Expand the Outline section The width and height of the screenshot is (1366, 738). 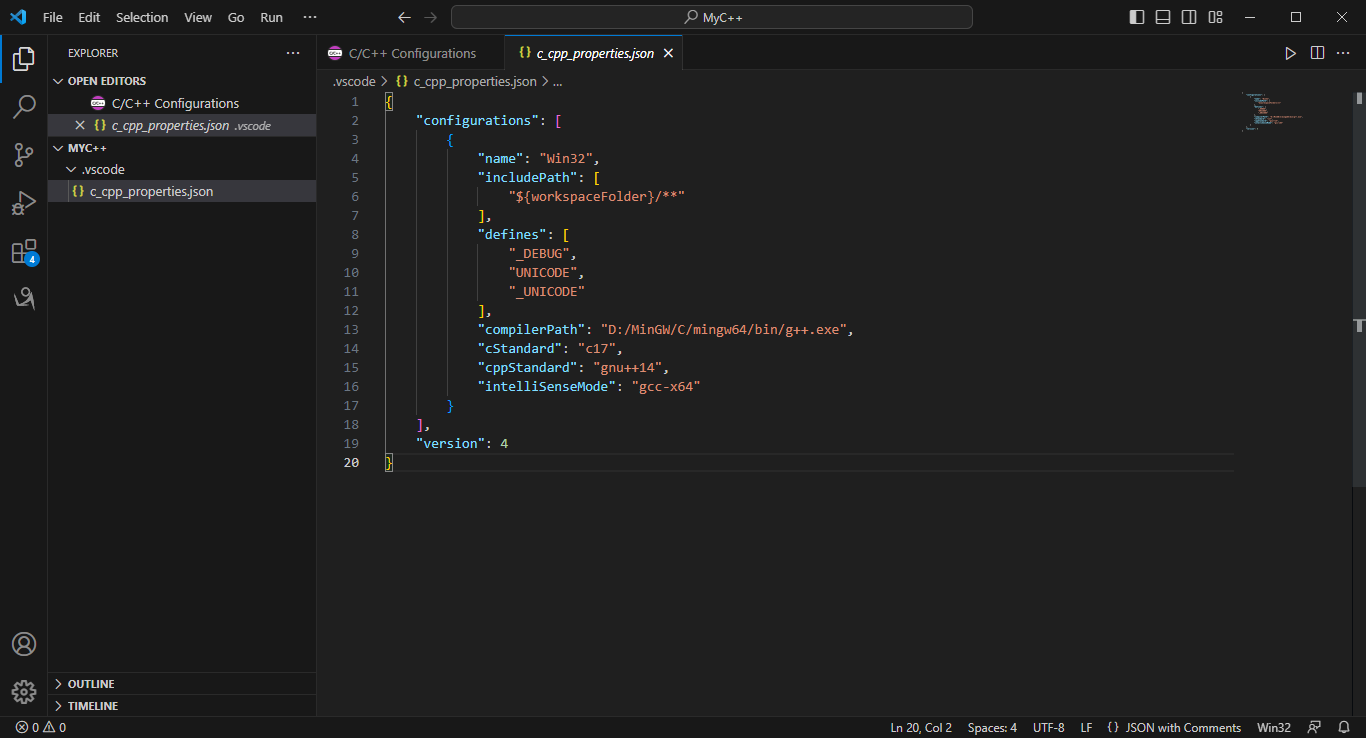click(90, 684)
